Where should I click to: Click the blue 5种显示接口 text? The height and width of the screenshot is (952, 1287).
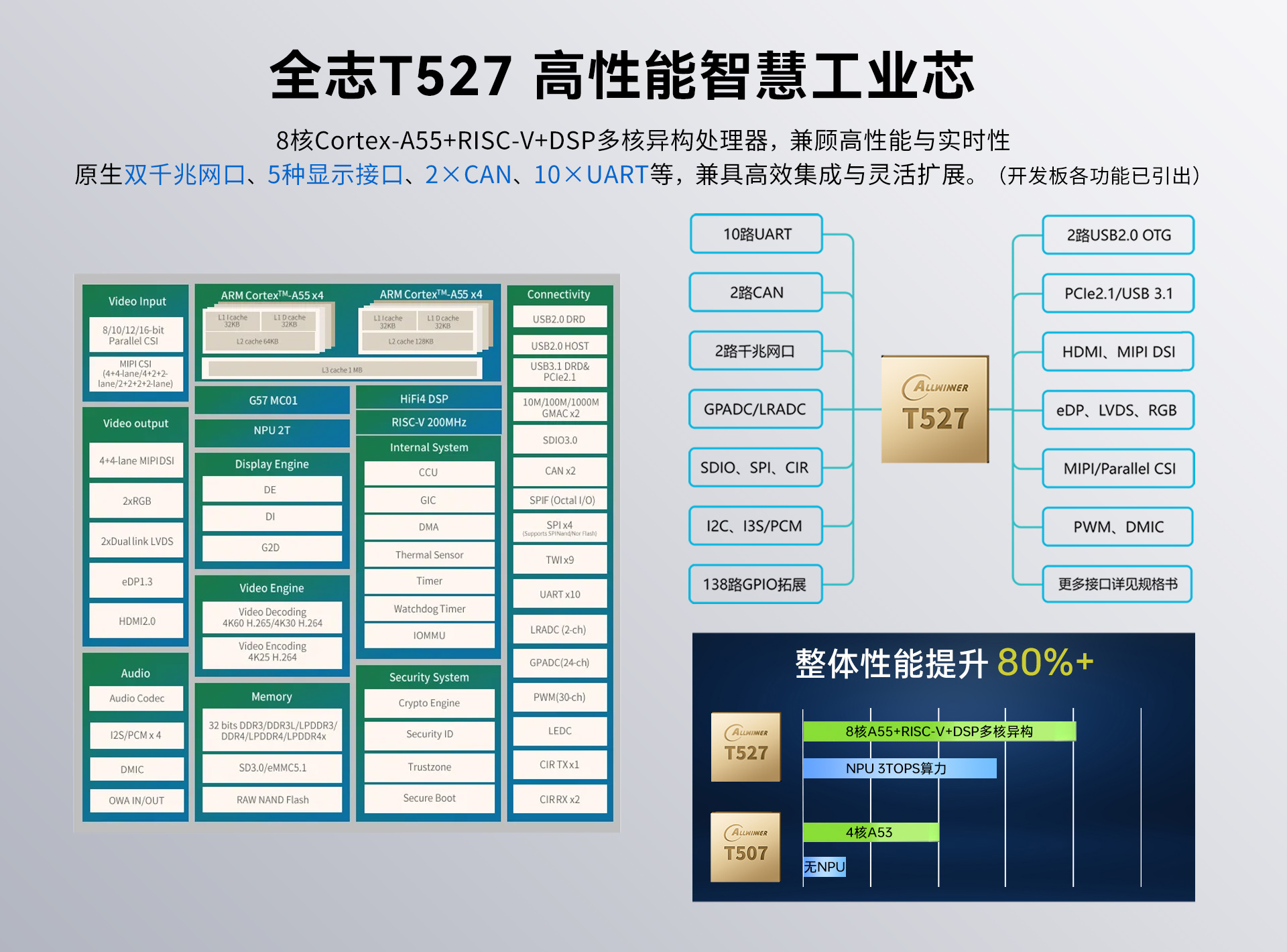tap(335, 175)
